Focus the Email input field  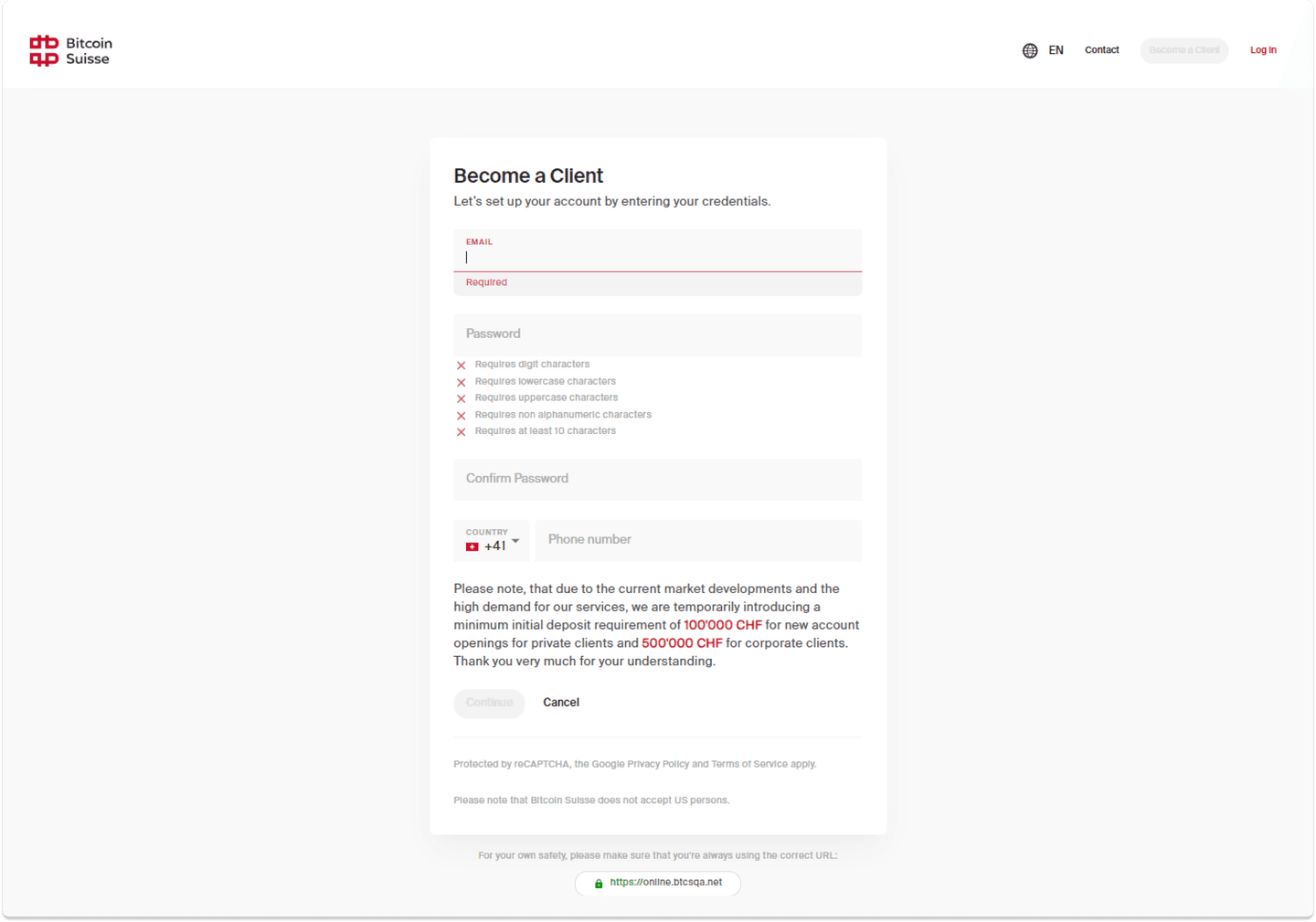pyautogui.click(x=657, y=257)
